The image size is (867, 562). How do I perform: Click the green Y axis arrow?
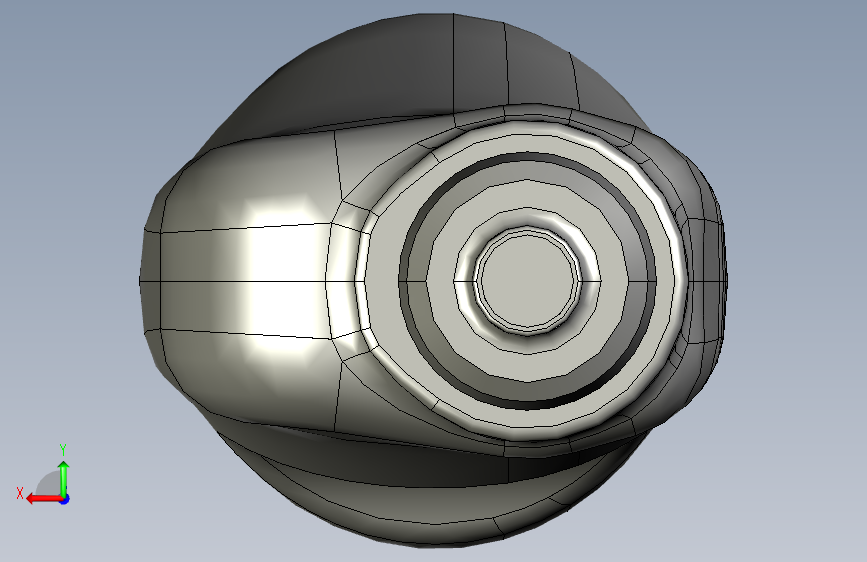64,478
